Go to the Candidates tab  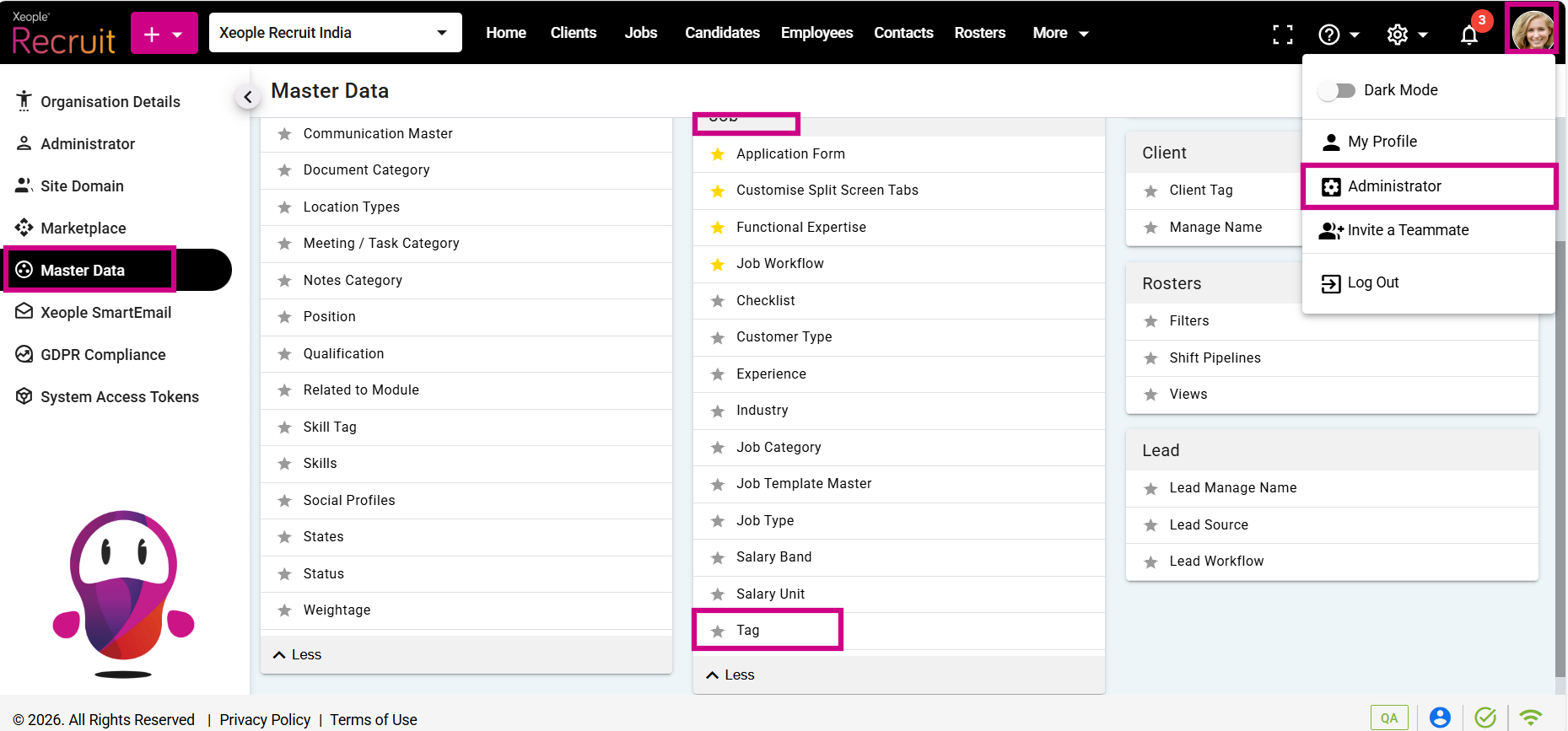(722, 33)
